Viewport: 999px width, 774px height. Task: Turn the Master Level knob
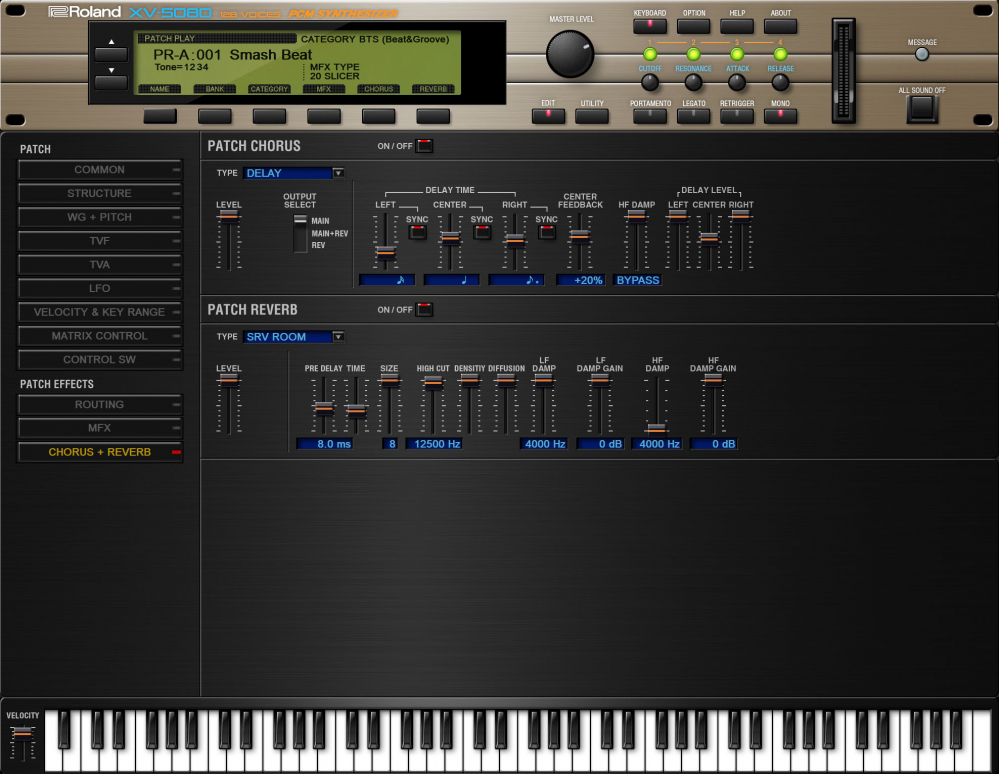[570, 54]
